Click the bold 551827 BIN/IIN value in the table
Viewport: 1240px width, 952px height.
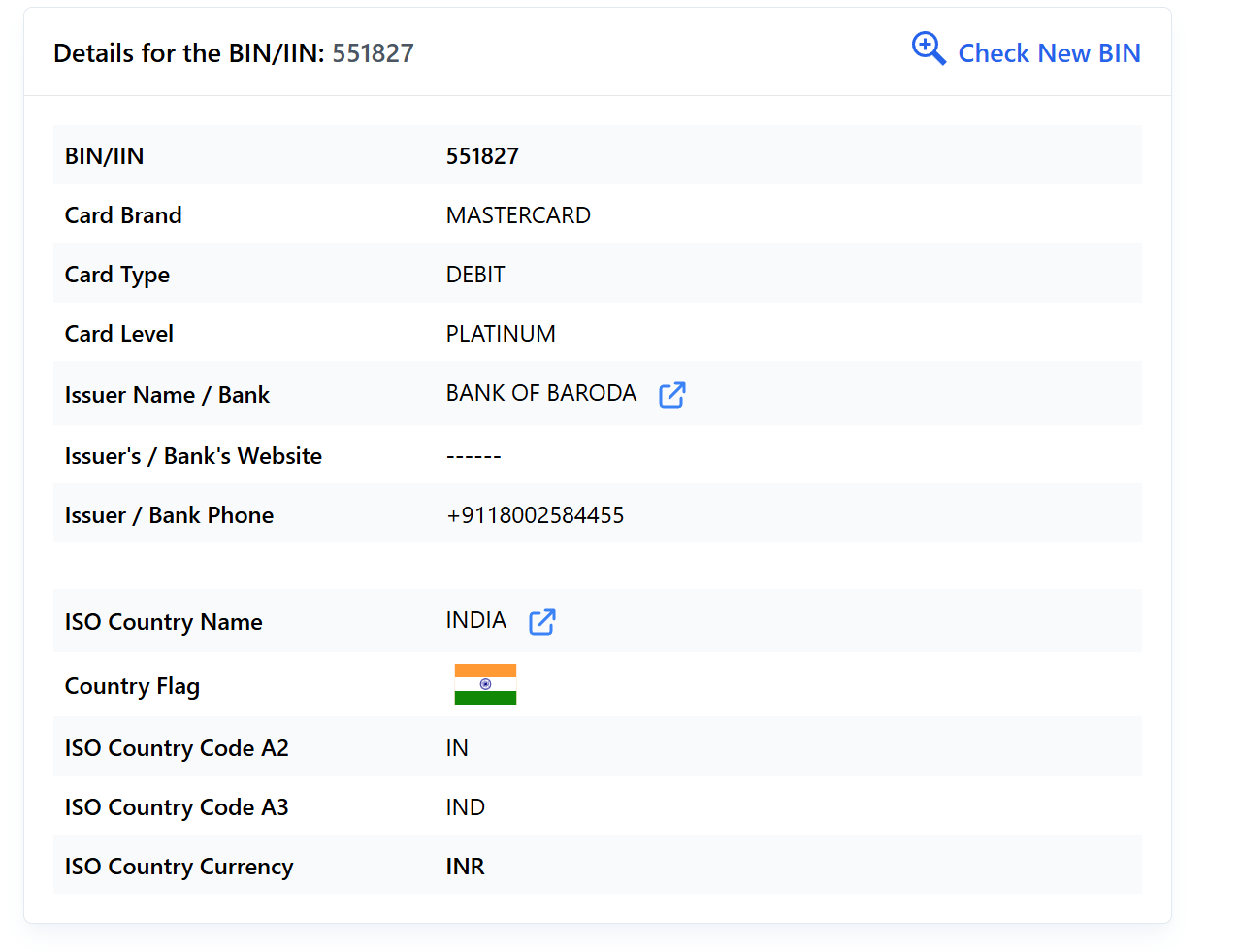(482, 156)
